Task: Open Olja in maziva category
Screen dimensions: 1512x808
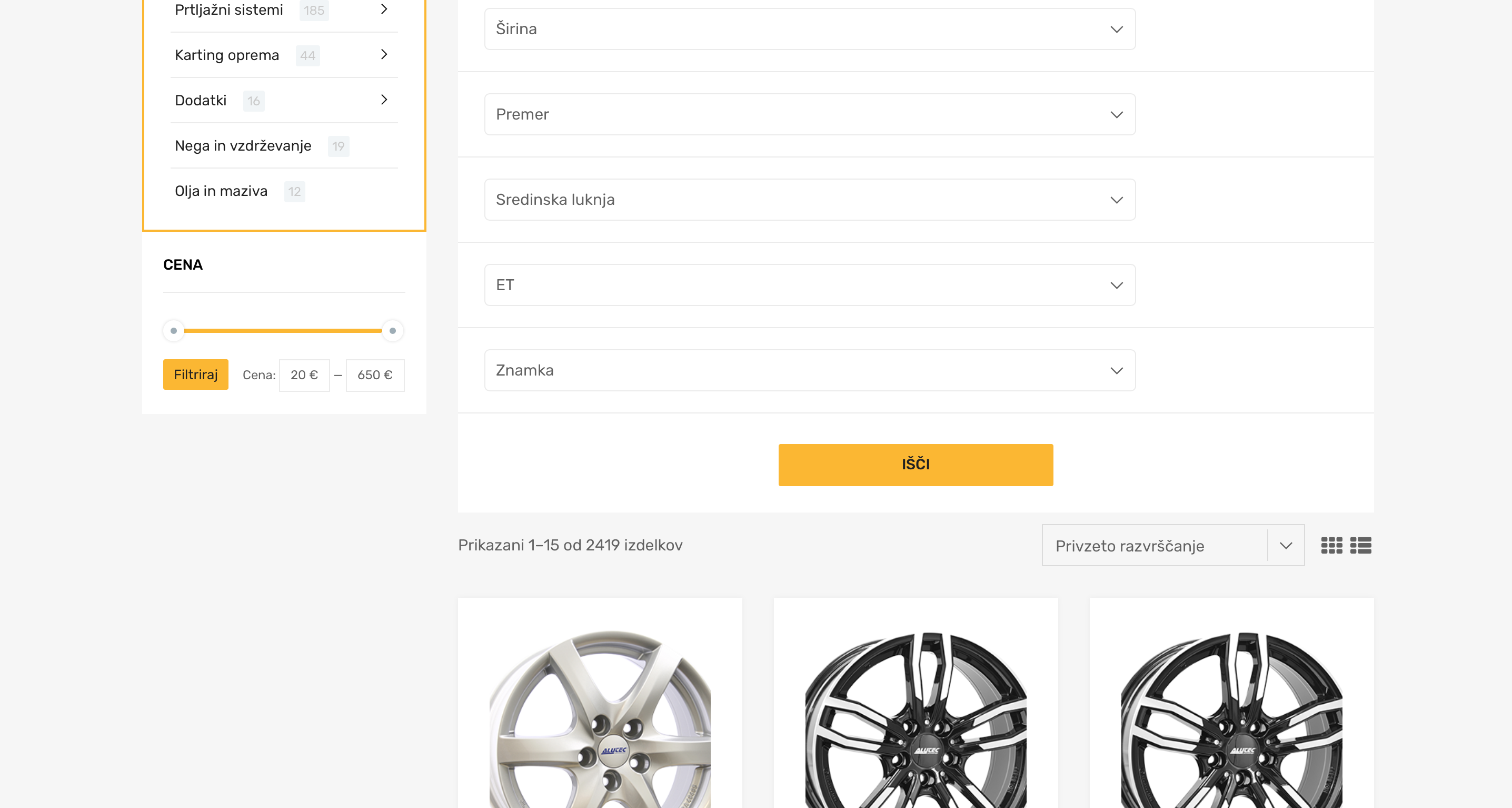Action: pos(221,191)
